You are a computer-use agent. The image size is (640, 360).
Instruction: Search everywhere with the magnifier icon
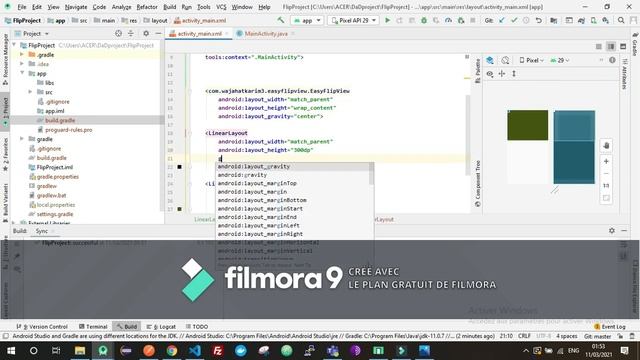tap(621, 20)
